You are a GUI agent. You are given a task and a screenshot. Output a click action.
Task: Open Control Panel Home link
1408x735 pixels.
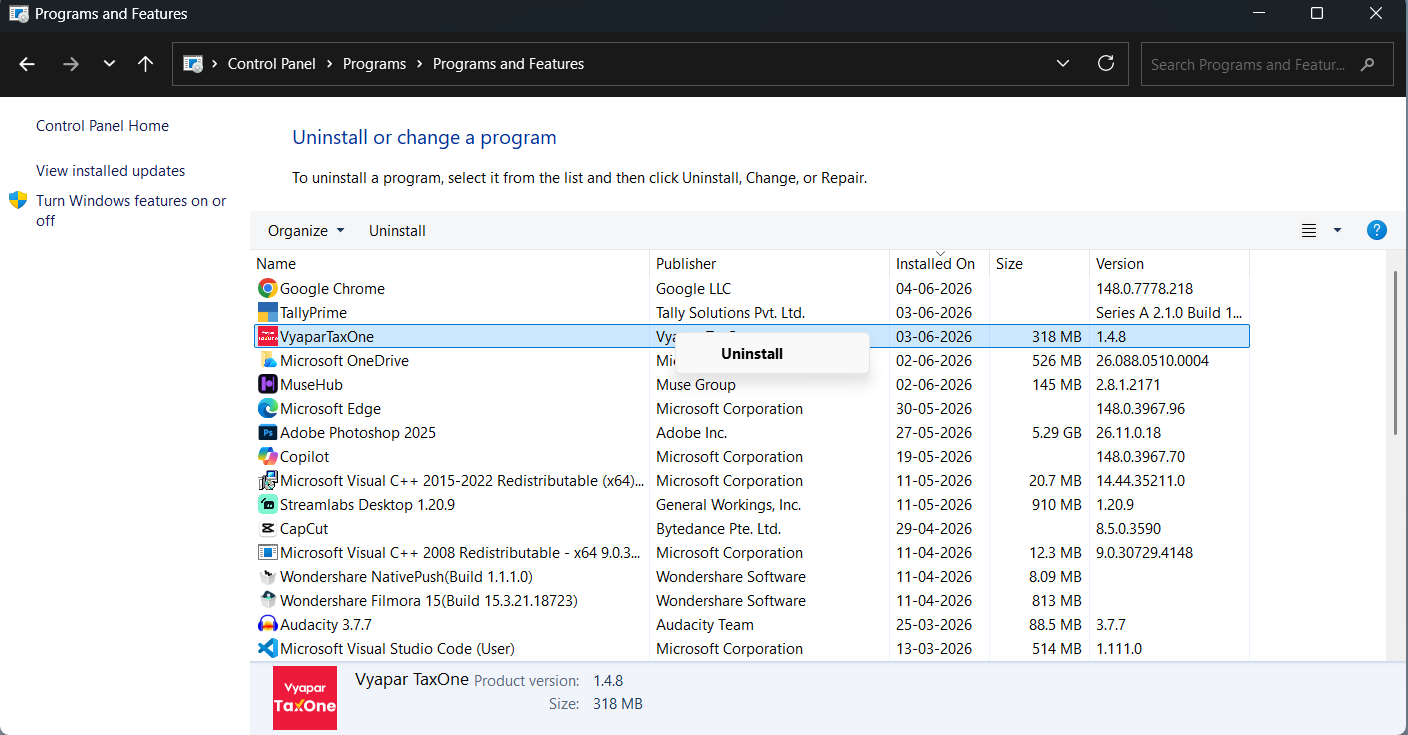[102, 126]
